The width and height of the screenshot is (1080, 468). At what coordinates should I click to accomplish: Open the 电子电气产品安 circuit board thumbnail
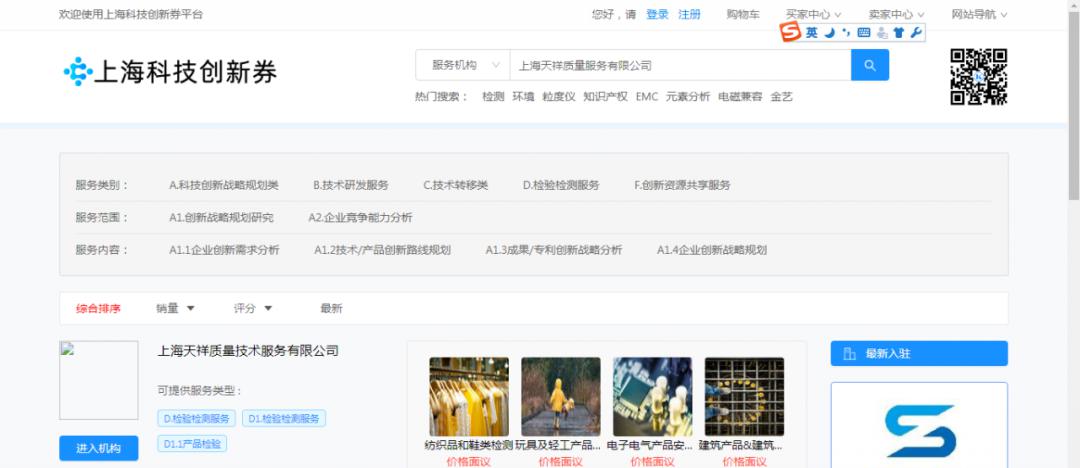click(x=652, y=396)
